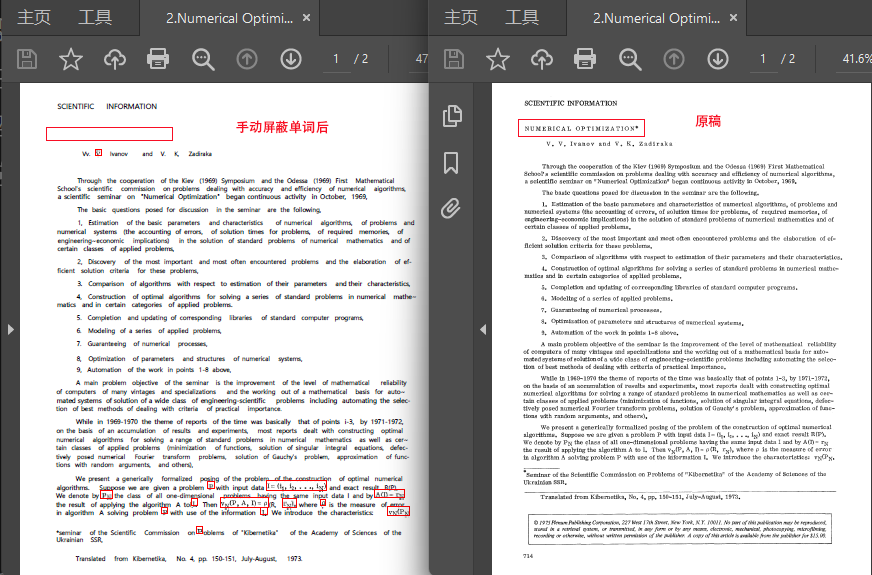
Task: Click page number field in right window
Action: click(763, 59)
